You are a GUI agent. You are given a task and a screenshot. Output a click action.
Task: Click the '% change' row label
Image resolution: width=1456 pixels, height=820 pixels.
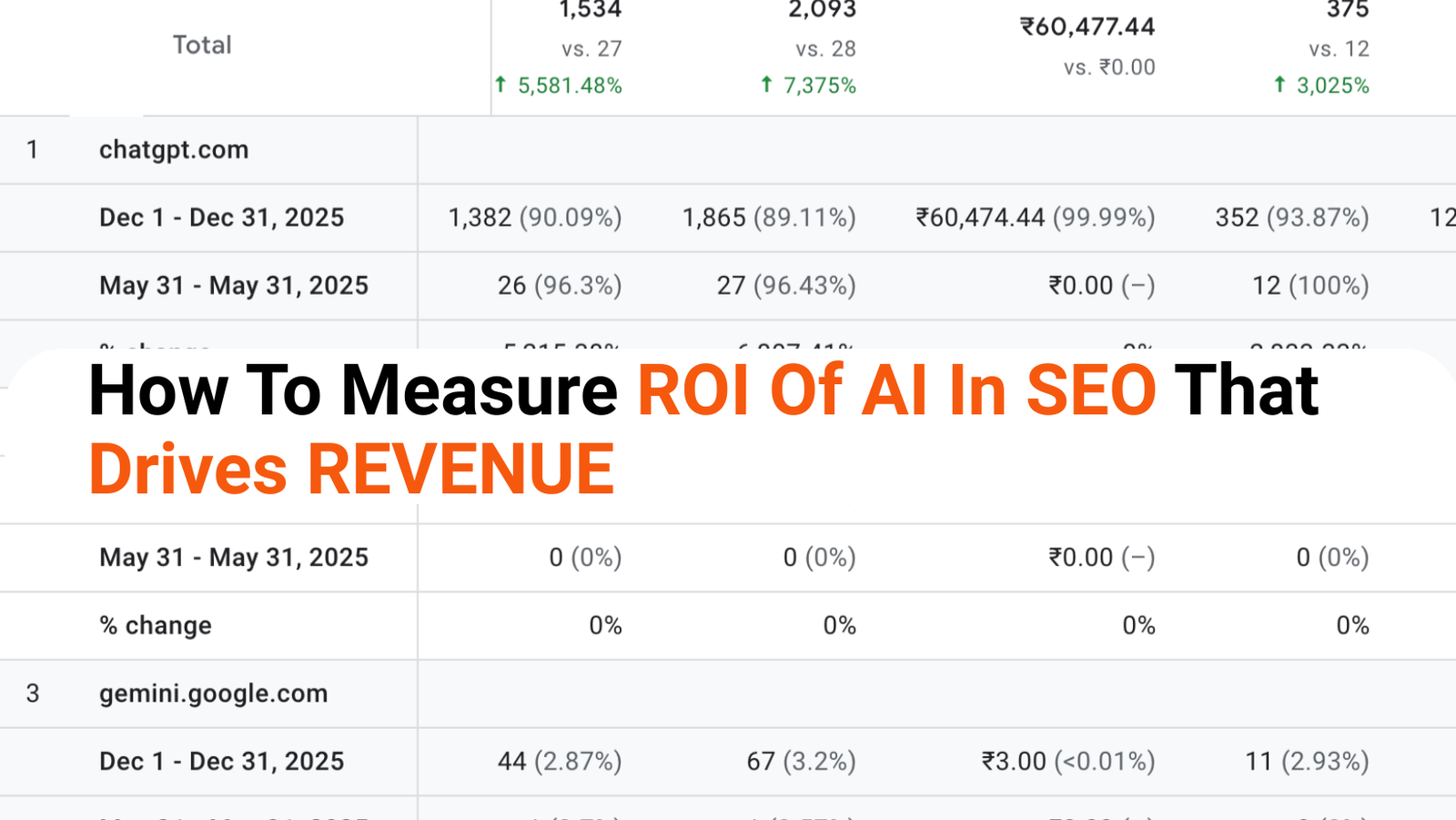point(156,626)
